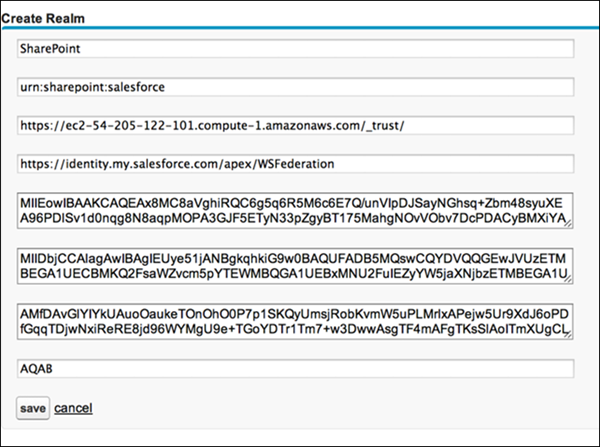Click the textarea starting with AMfDAvGlYlYk
This screenshot has height=447, width=600.
[x=295, y=321]
